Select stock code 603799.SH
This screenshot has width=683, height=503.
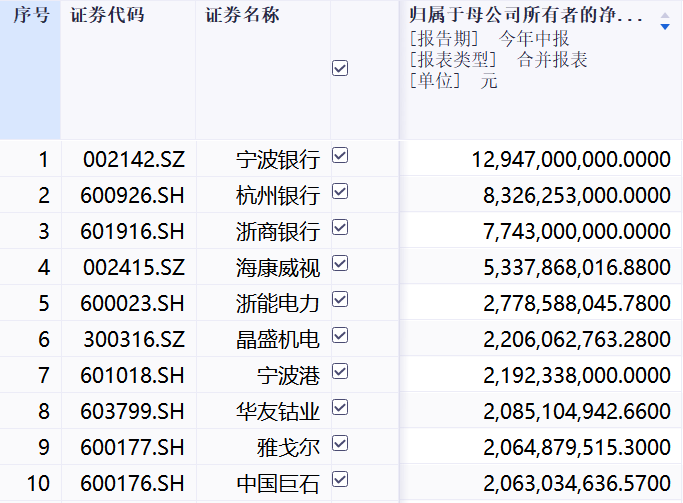[x=132, y=412]
